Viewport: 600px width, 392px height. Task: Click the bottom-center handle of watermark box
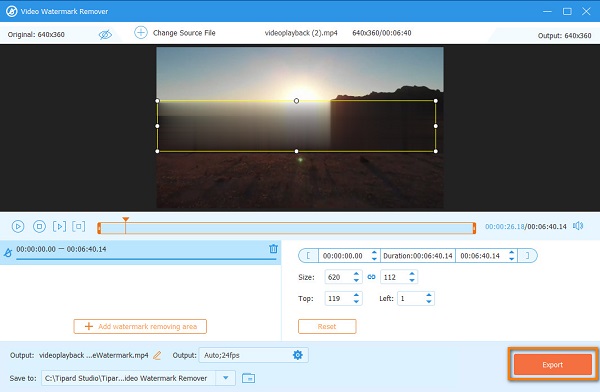pyautogui.click(x=297, y=151)
